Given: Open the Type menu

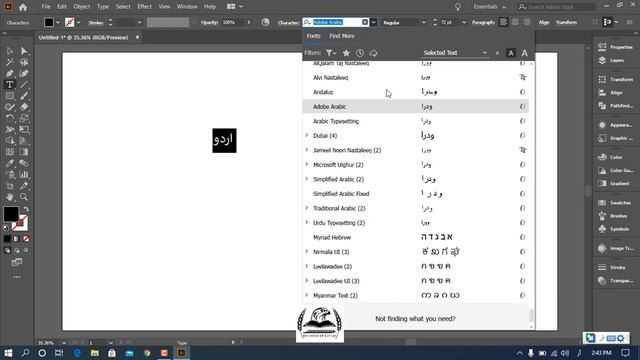Looking at the screenshot, I should pos(103,7).
